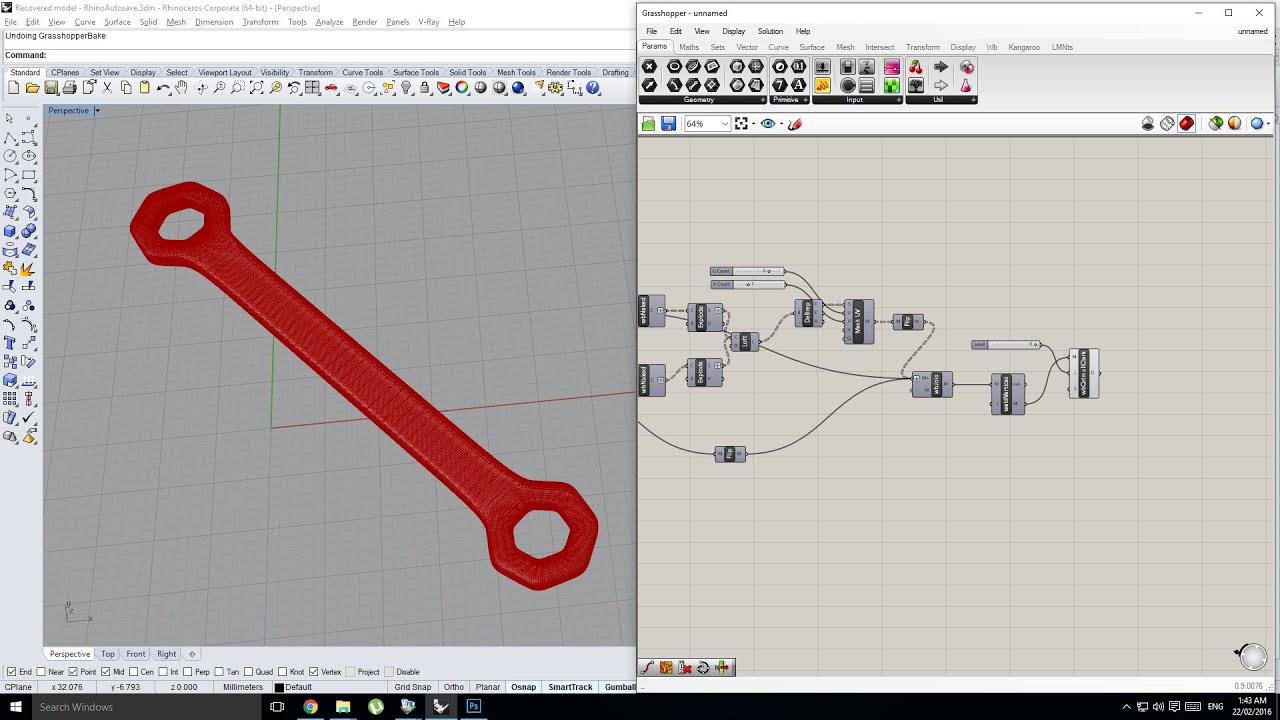Expand the Util panel in Grasshopper
The height and width of the screenshot is (720, 1280).
[x=973, y=100]
